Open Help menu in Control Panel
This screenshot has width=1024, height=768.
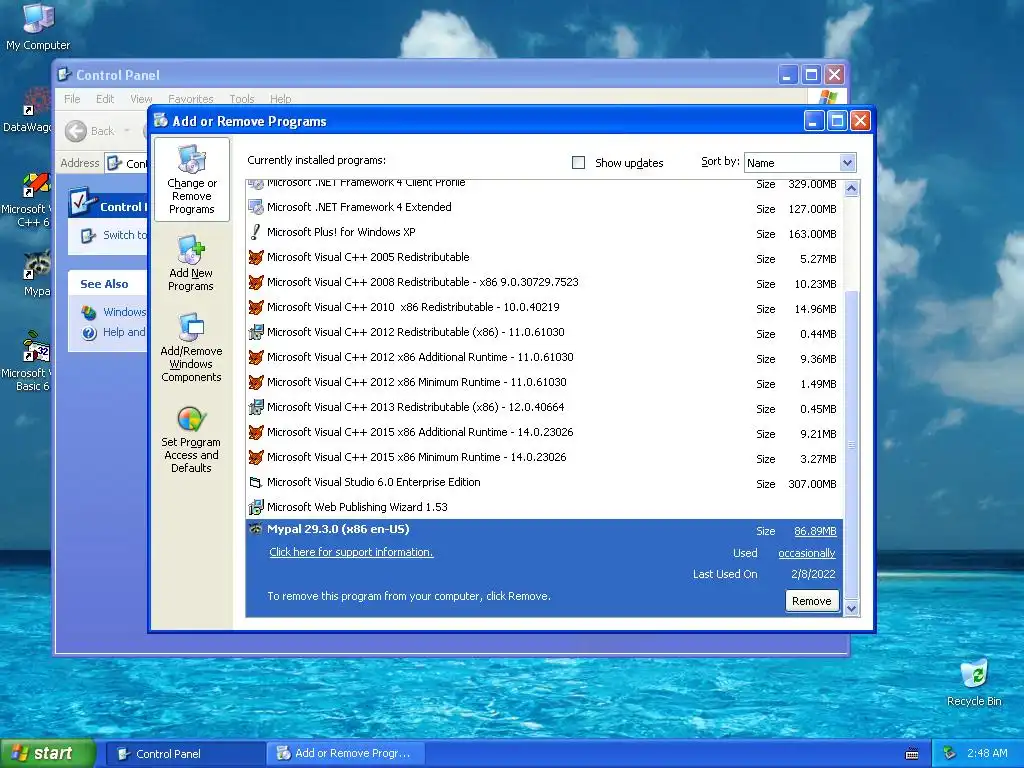(281, 99)
